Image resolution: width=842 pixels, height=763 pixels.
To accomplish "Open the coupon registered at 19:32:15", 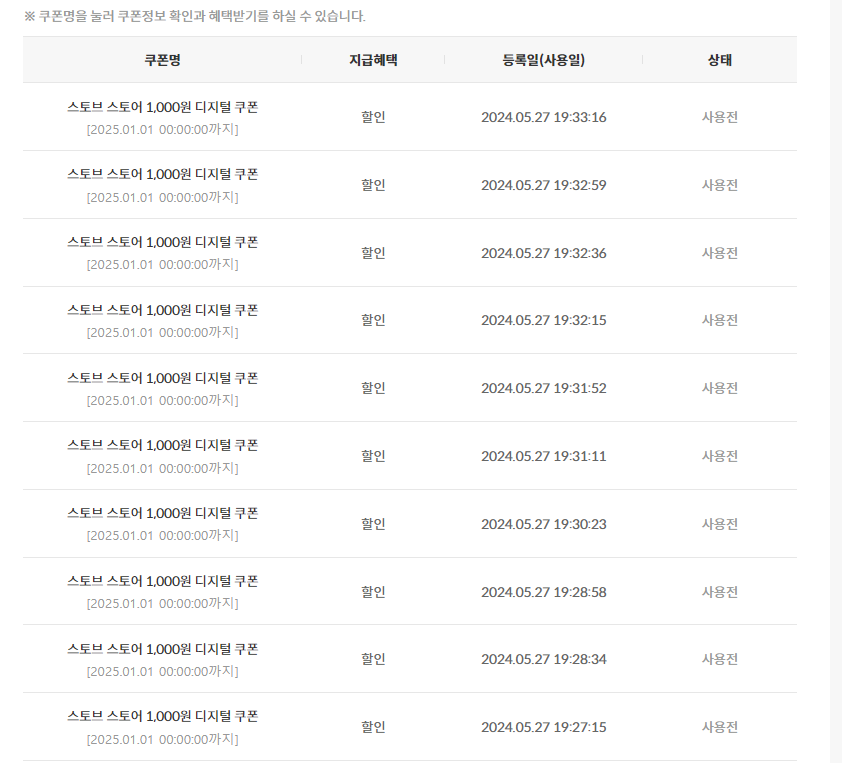I will click(162, 310).
